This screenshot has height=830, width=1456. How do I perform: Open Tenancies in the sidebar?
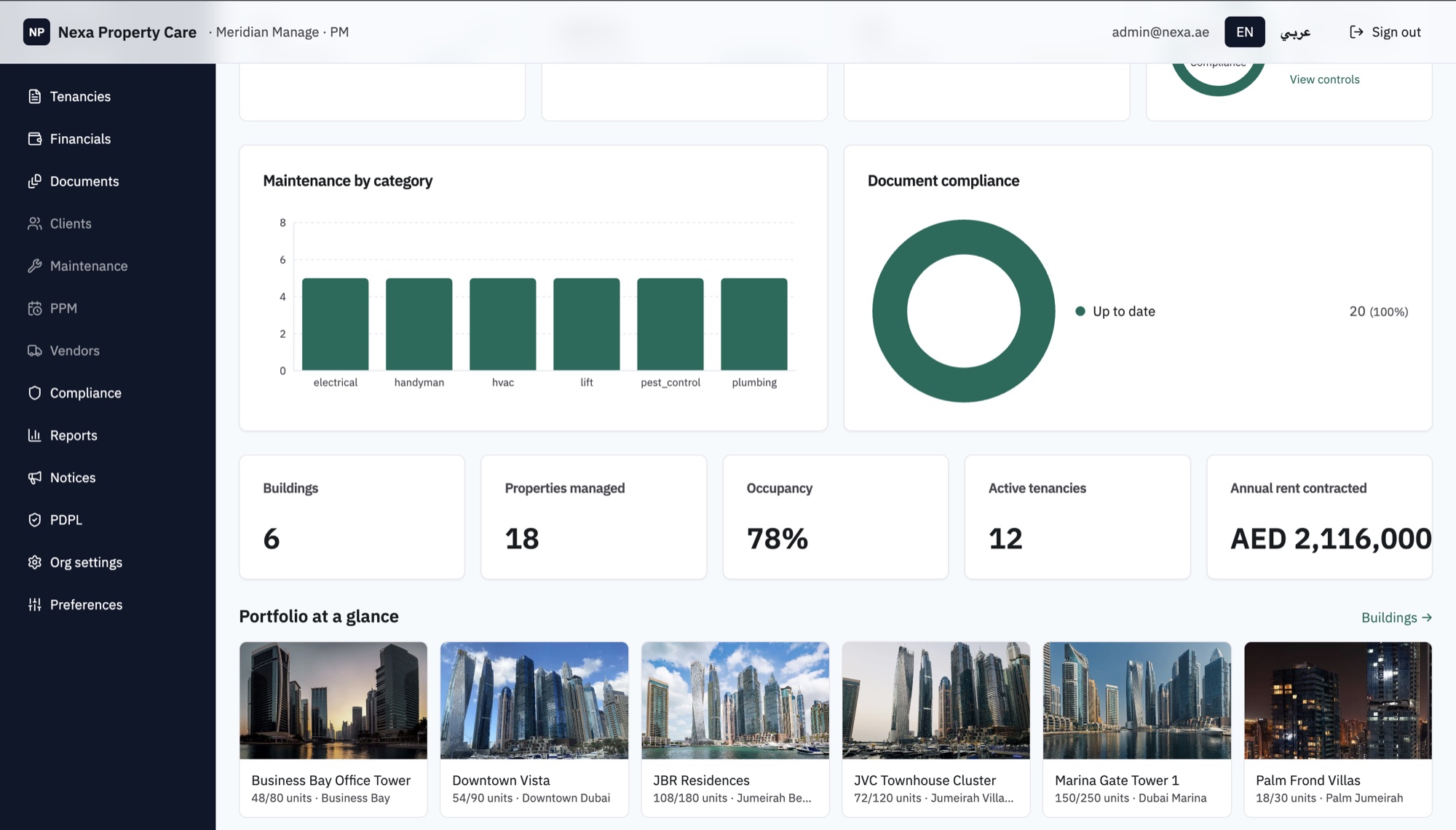tap(108, 96)
